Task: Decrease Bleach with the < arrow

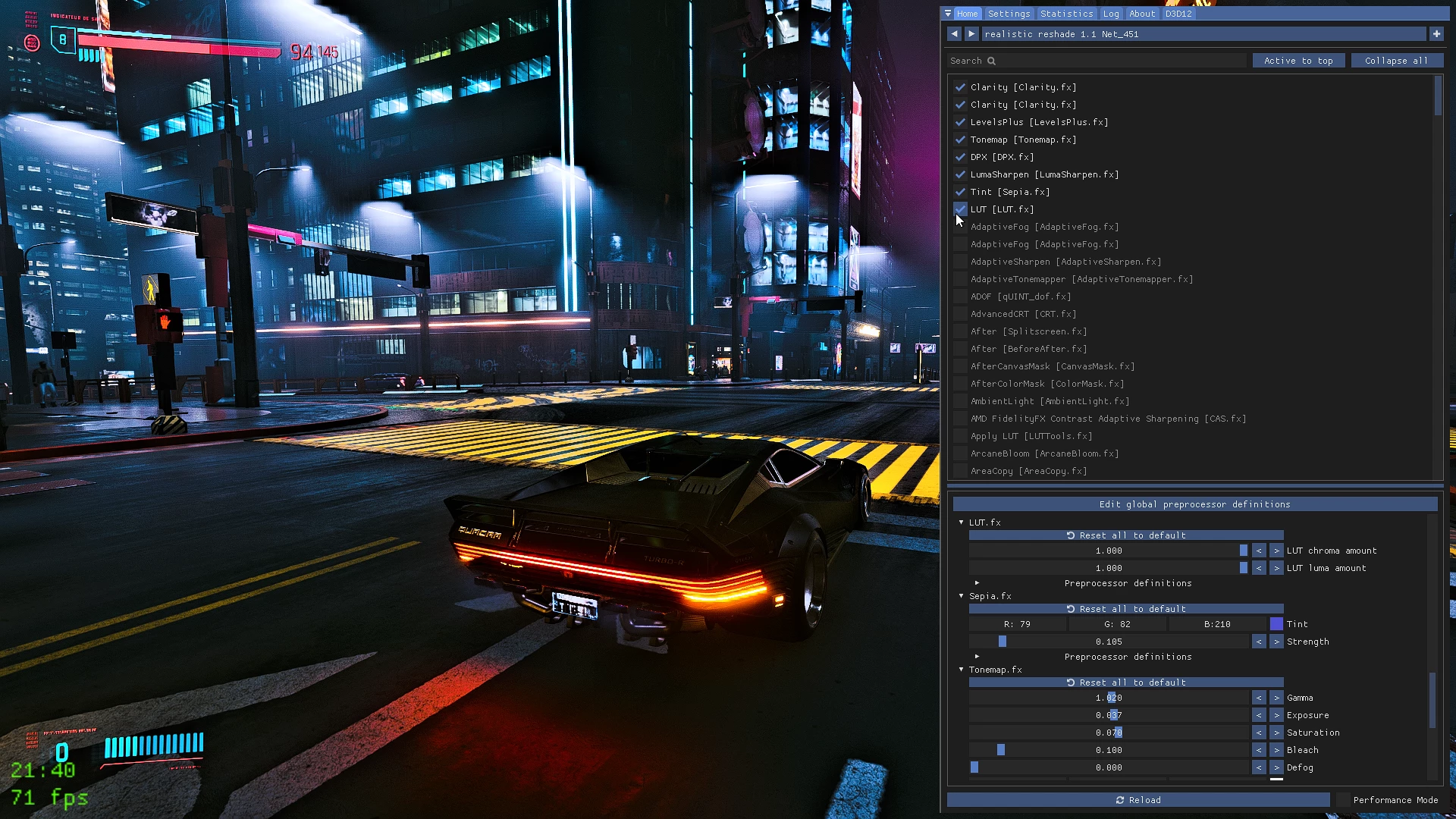Action: pyautogui.click(x=1259, y=750)
